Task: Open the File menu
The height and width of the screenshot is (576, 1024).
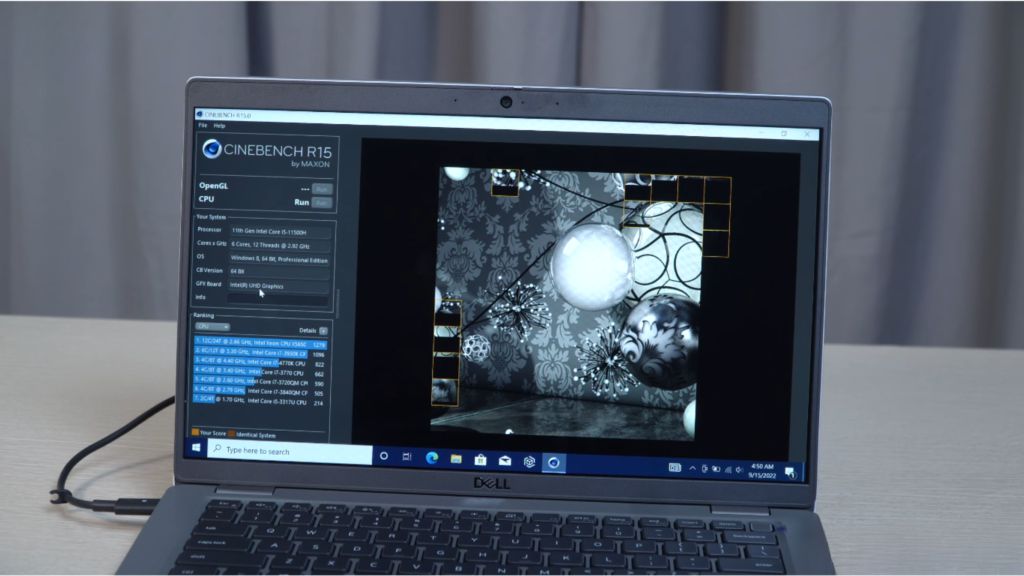Action: (202, 125)
